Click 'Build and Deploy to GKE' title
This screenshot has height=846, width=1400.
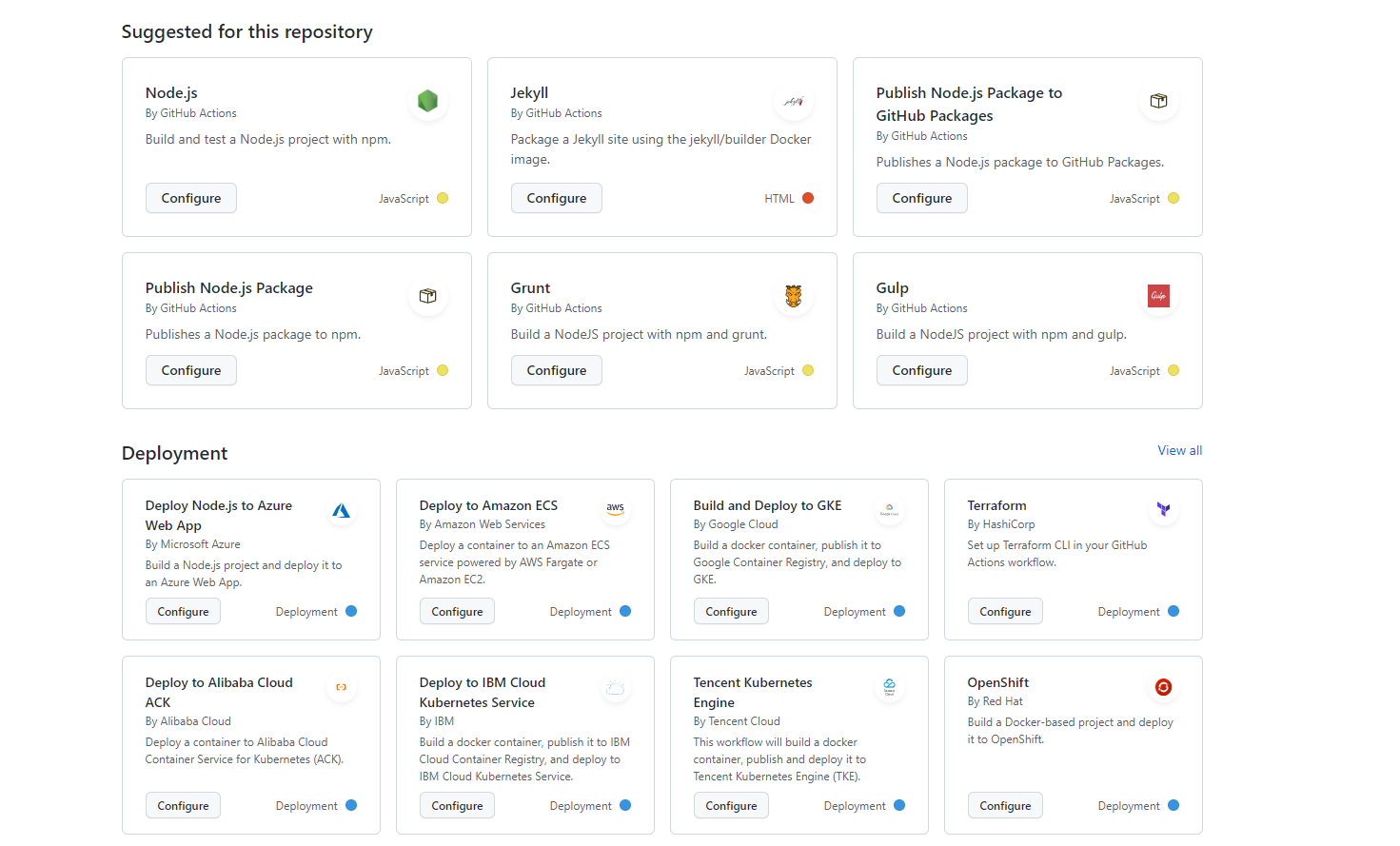point(767,505)
